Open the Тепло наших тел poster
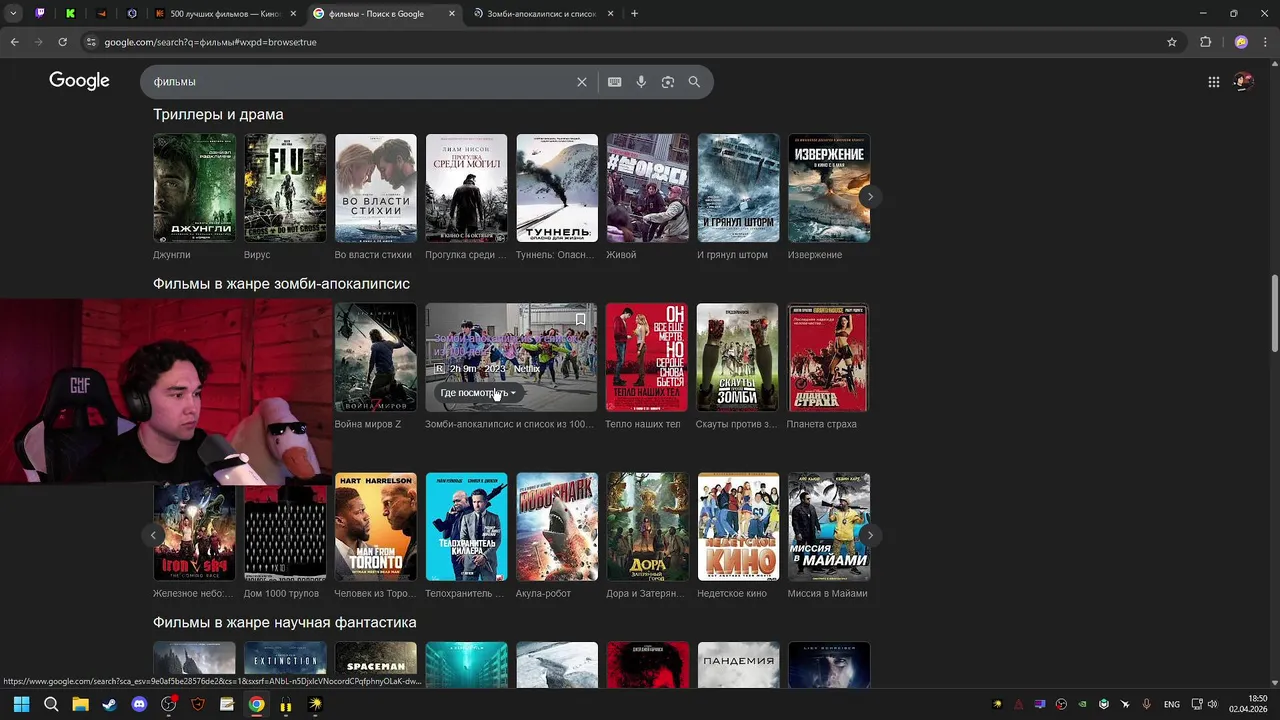Image resolution: width=1280 pixels, height=720 pixels. point(647,357)
